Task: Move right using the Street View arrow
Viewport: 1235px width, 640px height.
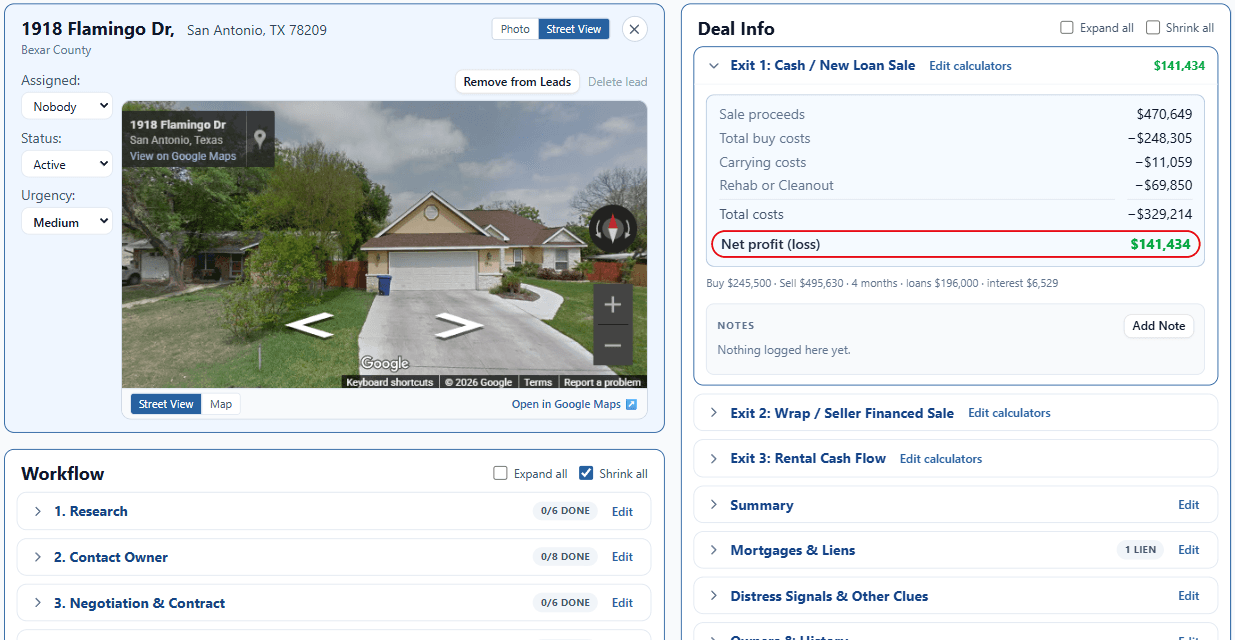Action: (x=460, y=325)
